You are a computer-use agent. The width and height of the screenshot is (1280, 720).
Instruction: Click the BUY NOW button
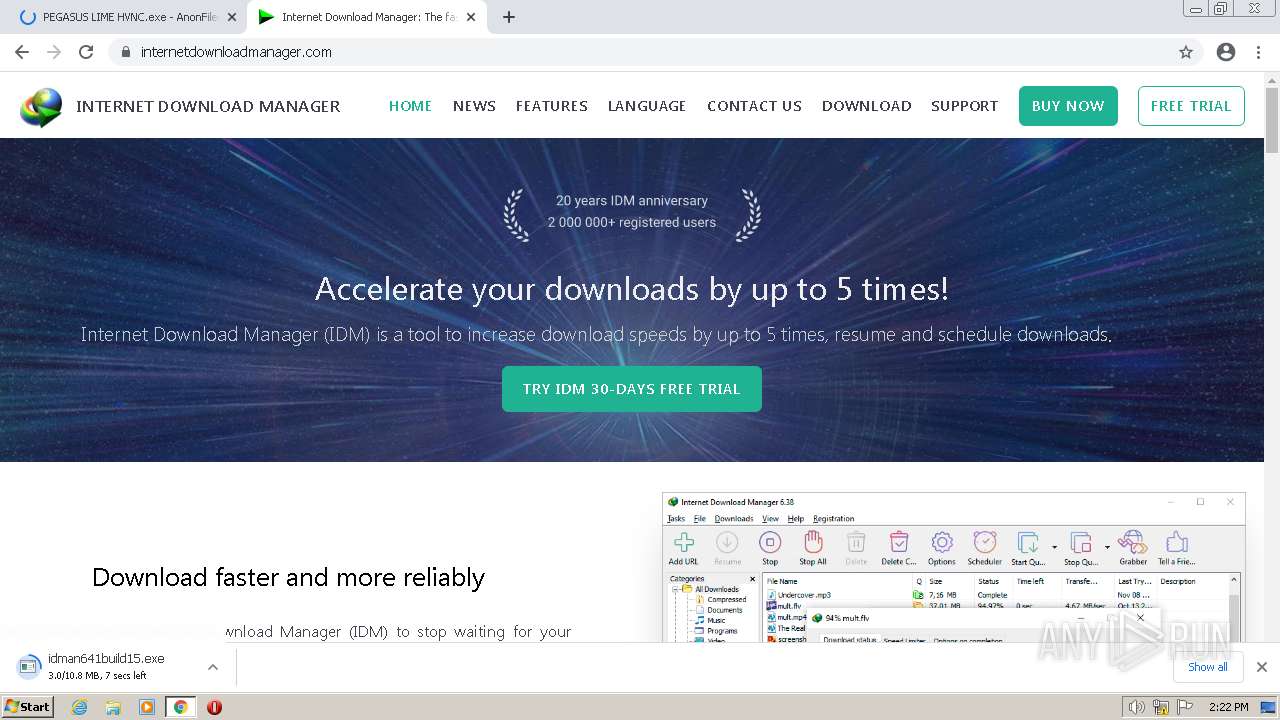[x=1068, y=106]
